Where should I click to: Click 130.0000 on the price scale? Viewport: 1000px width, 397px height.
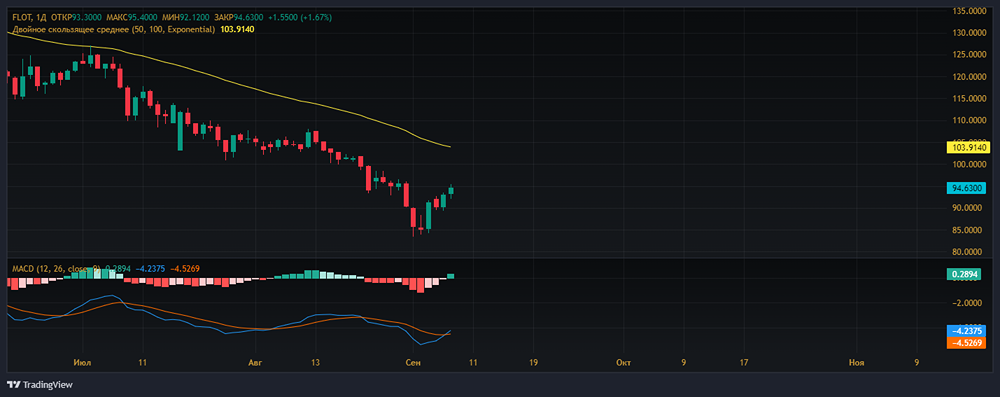(968, 33)
